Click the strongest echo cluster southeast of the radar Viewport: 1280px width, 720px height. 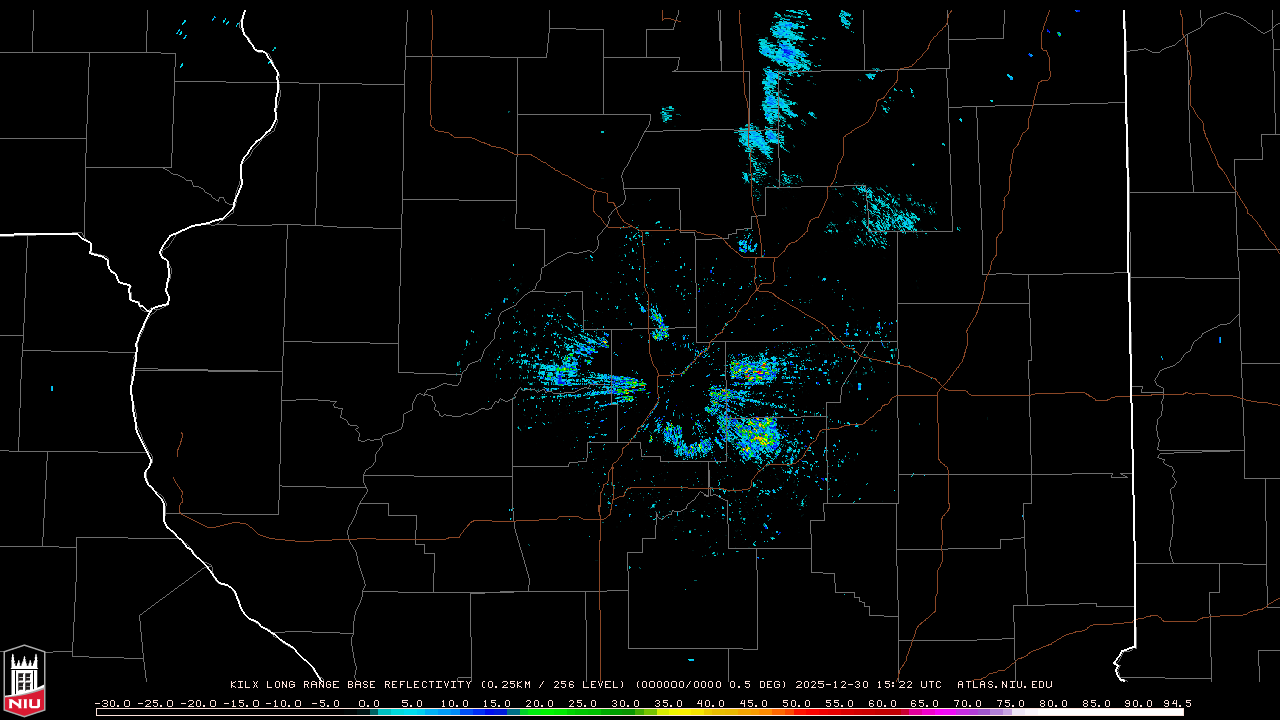pos(755,436)
